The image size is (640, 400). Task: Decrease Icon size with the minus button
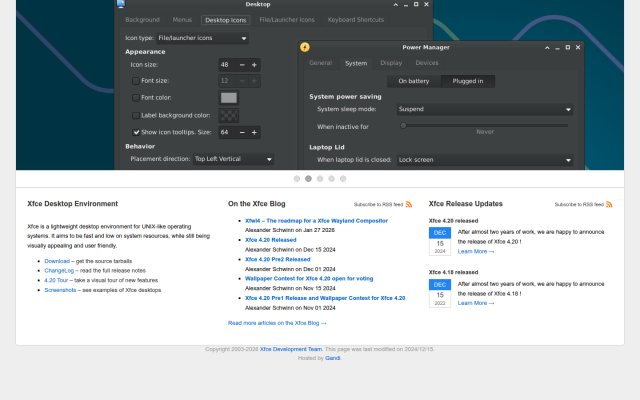click(242, 65)
